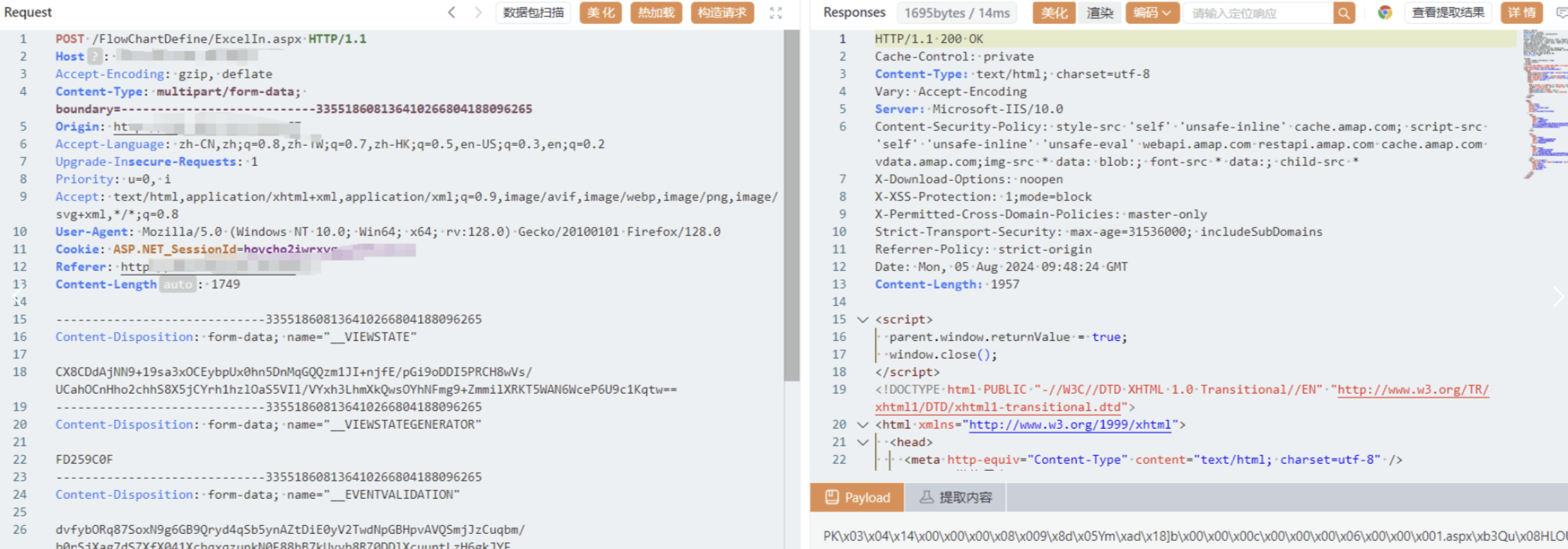
Task: Click the FD259C0F value line
Action: pyautogui.click(x=84, y=460)
